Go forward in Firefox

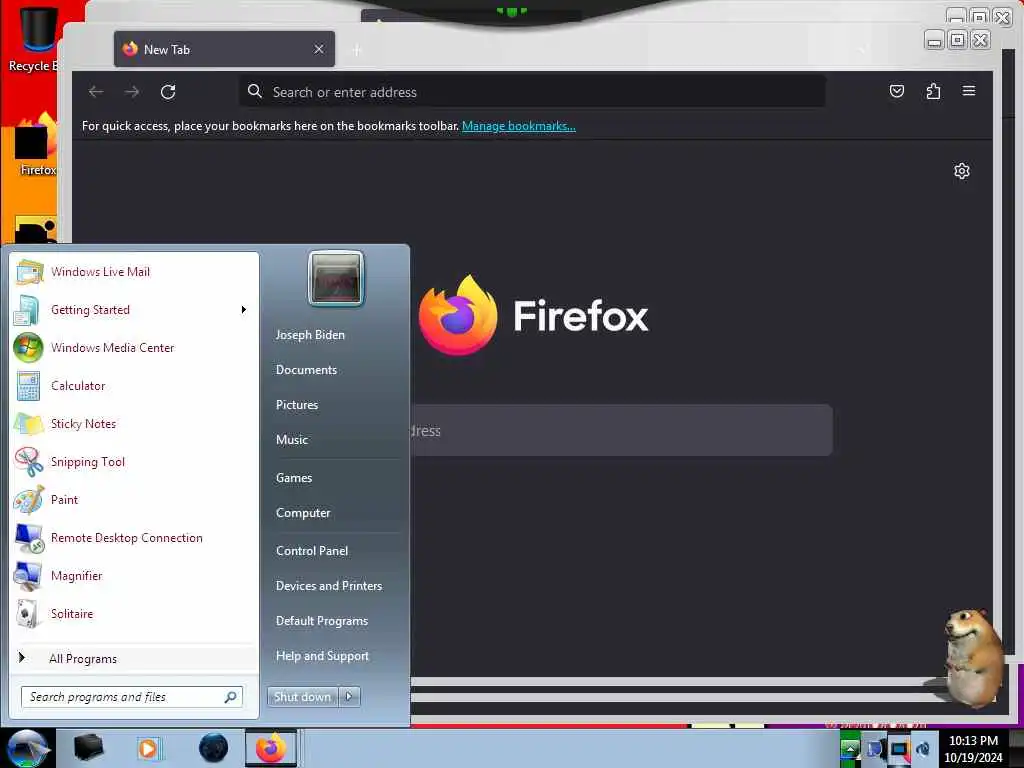coord(132,91)
